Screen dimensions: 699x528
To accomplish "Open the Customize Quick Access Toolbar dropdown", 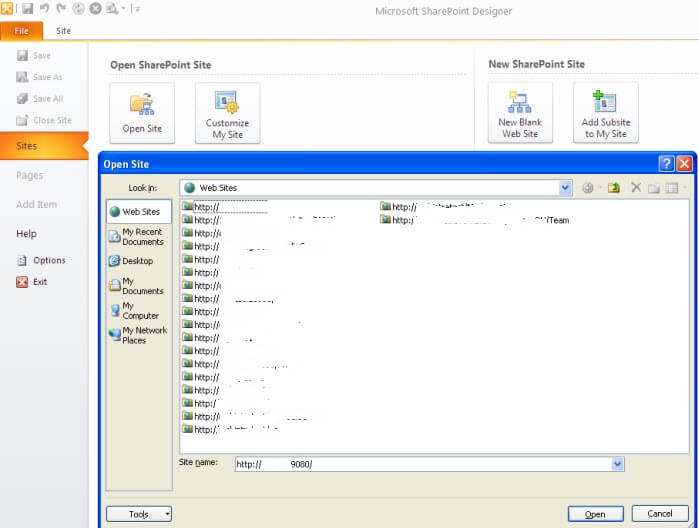I will (136, 9).
